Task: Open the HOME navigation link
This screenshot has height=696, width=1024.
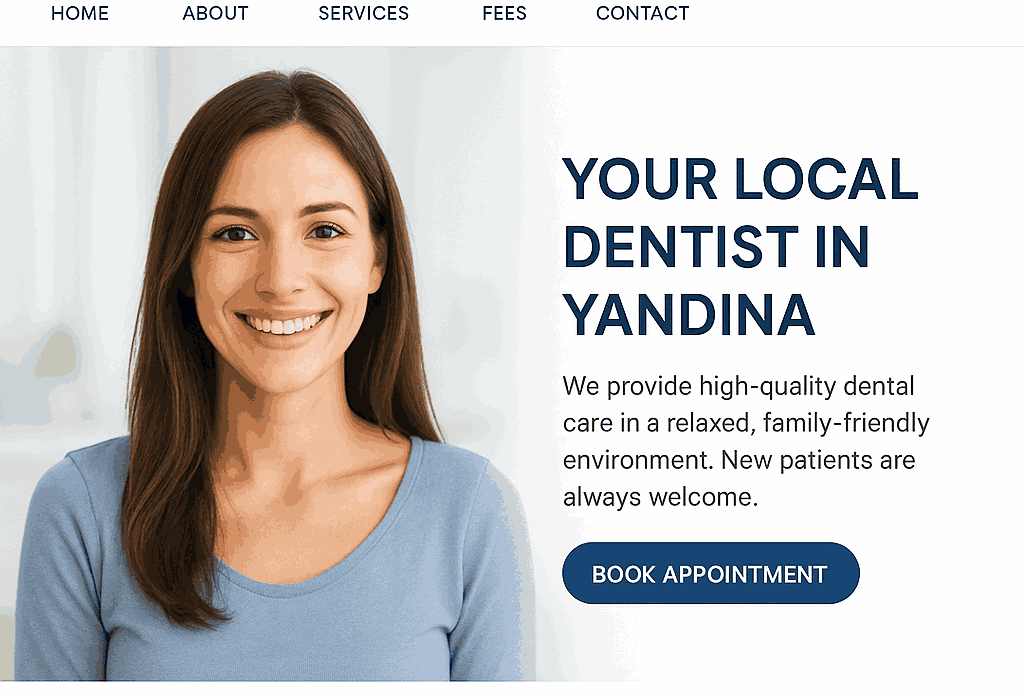Action: coord(80,13)
